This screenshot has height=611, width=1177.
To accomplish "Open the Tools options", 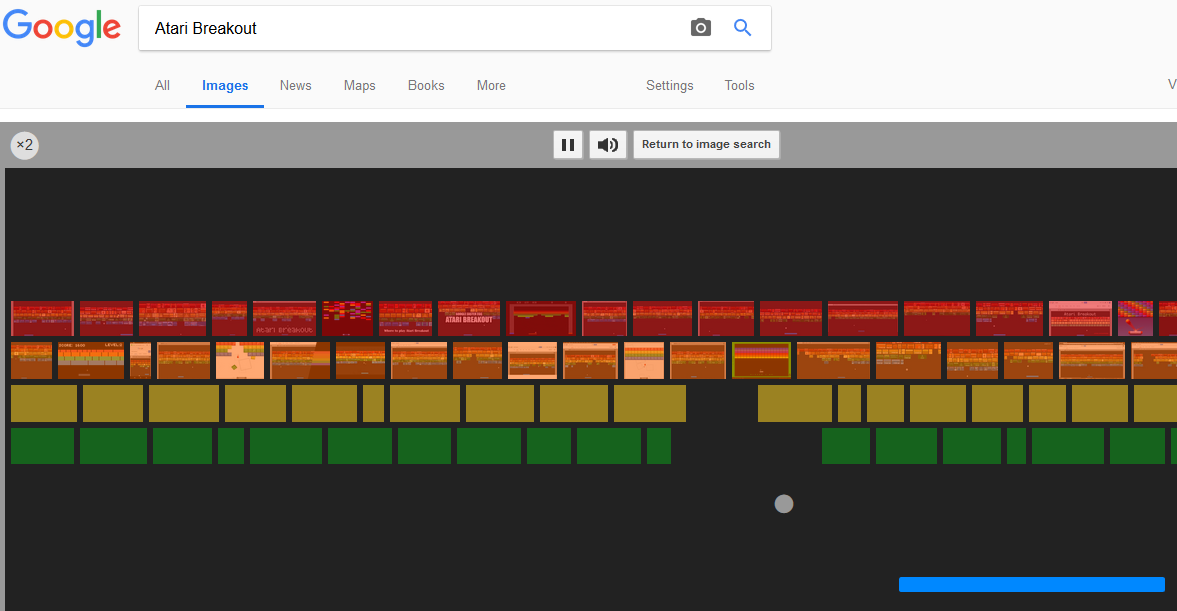I will tap(739, 86).
